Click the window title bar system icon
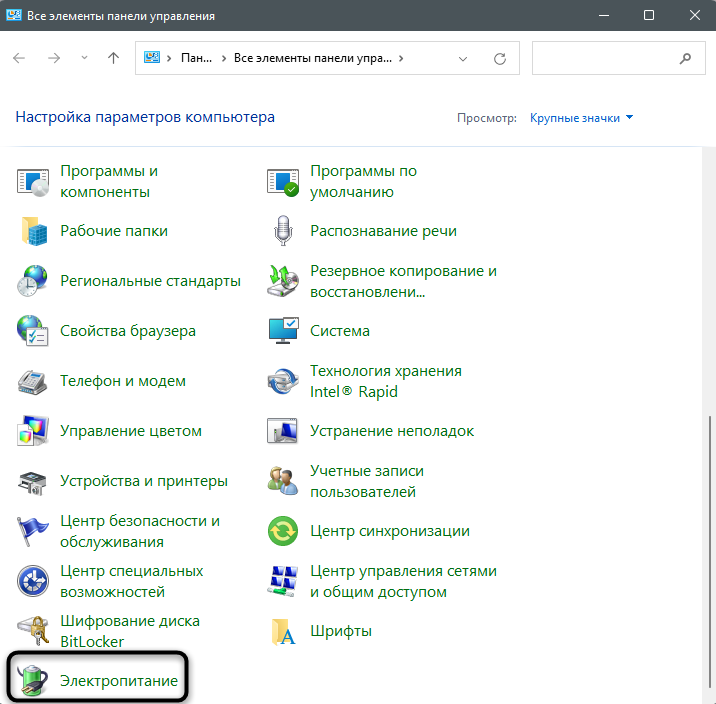This screenshot has height=704, width=716. click(14, 15)
